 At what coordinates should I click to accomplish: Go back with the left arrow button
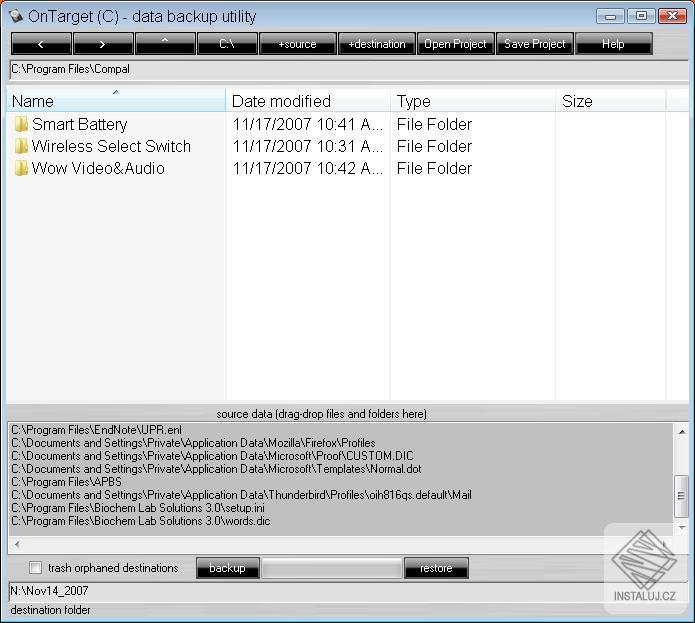[x=41, y=43]
